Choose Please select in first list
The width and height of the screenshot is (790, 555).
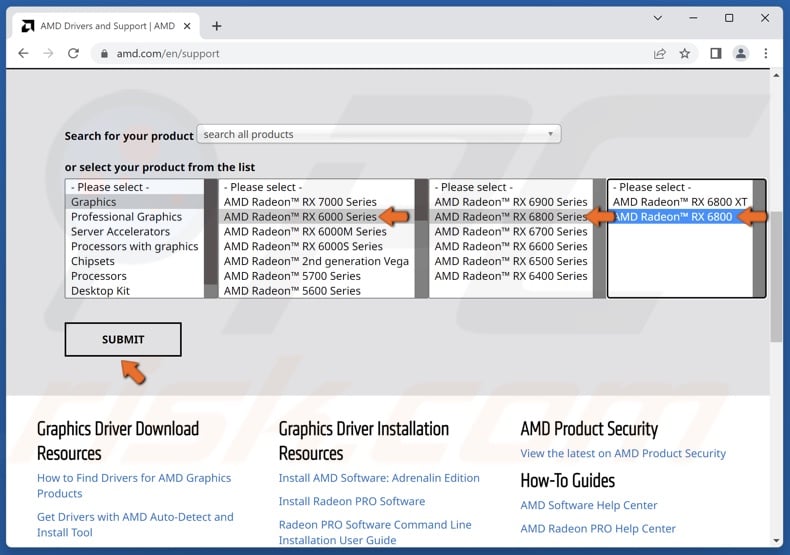[x=135, y=187]
